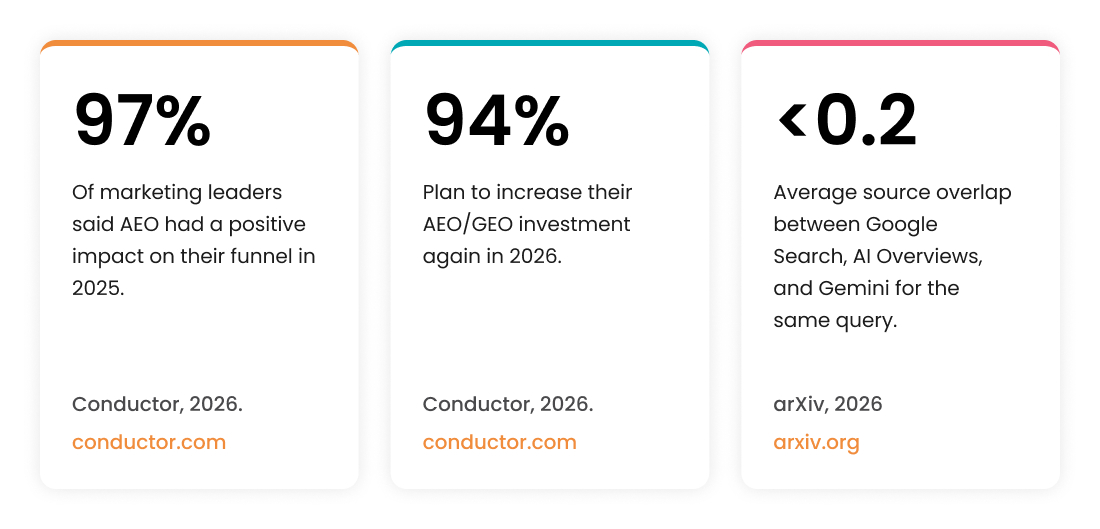
Task: Open the conductor.com link under 94% card
Action: click(x=499, y=443)
